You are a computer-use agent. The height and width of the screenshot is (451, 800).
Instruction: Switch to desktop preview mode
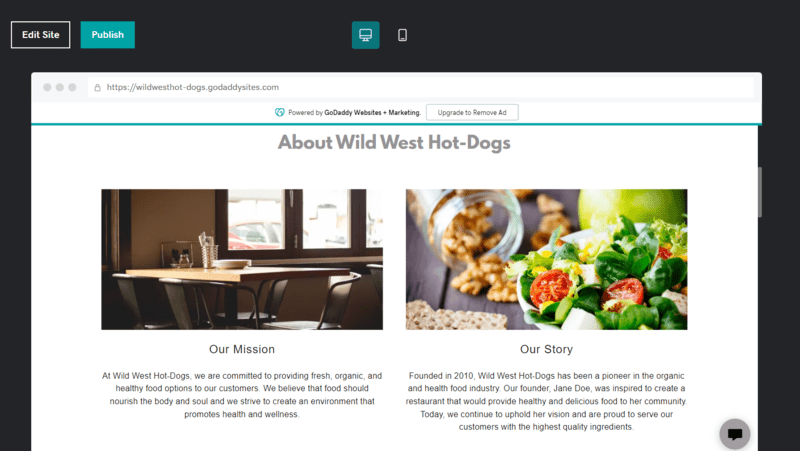coord(365,35)
